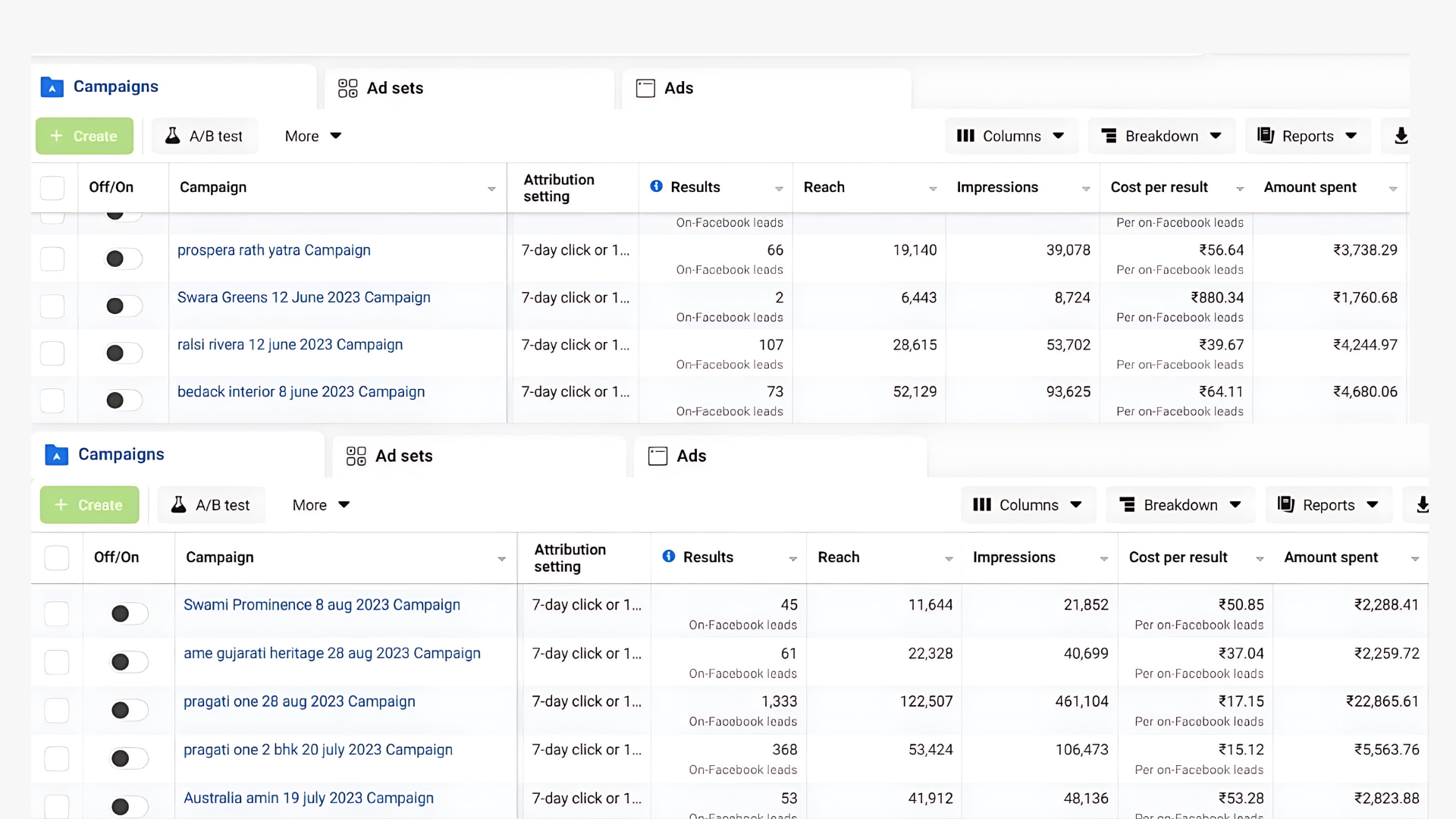Click the Results info icon in bottom table

click(668, 557)
